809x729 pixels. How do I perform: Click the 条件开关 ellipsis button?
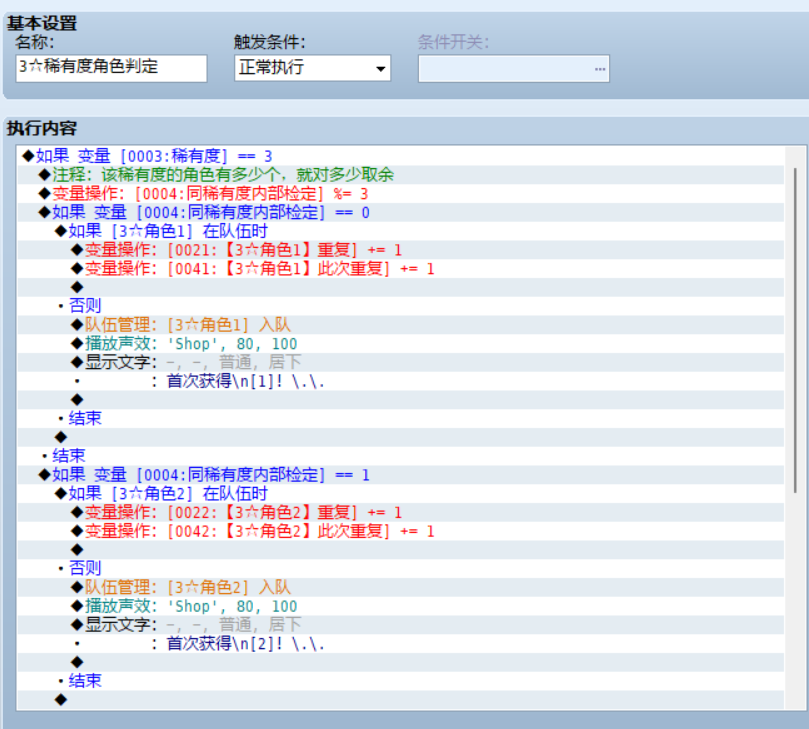600,69
